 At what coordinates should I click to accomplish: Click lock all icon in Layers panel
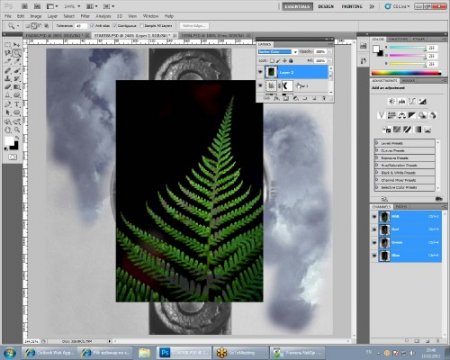pyautogui.click(x=291, y=61)
